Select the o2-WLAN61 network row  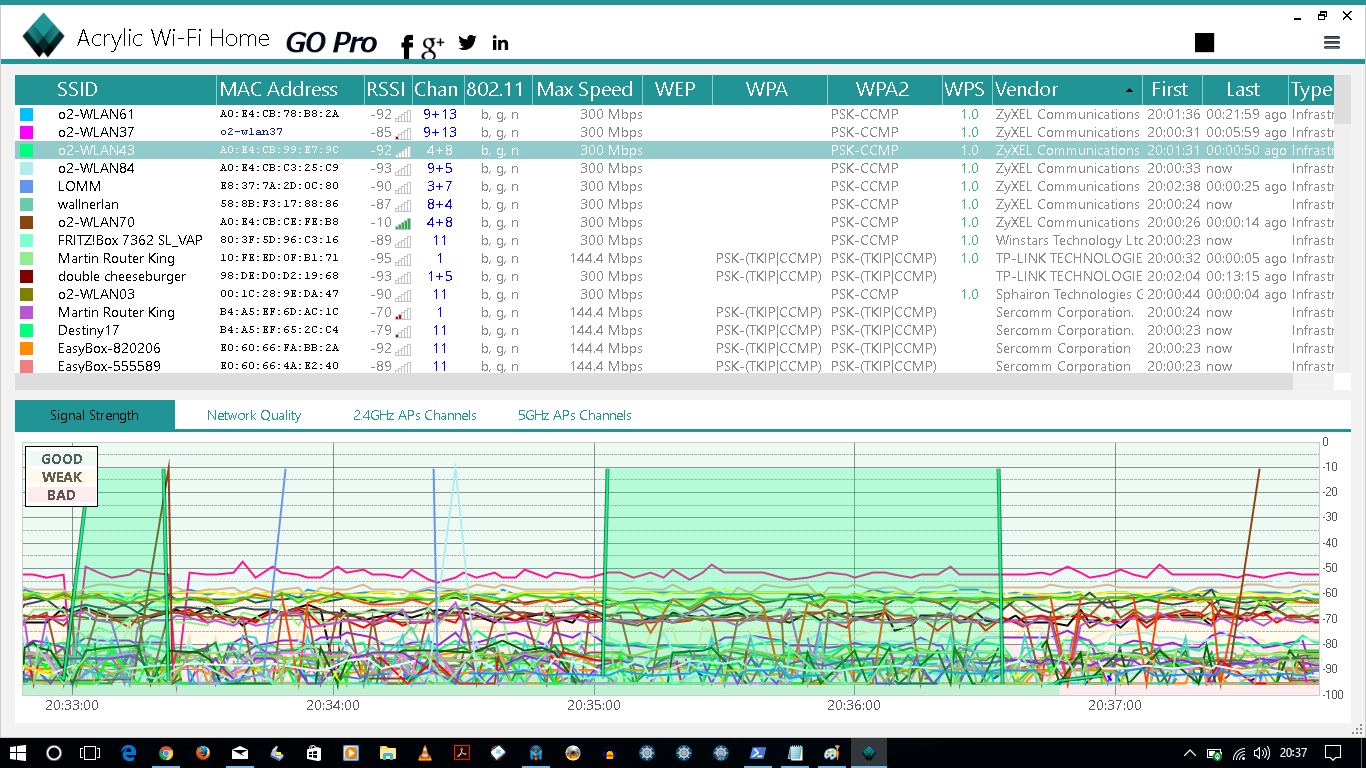pyautogui.click(x=675, y=114)
